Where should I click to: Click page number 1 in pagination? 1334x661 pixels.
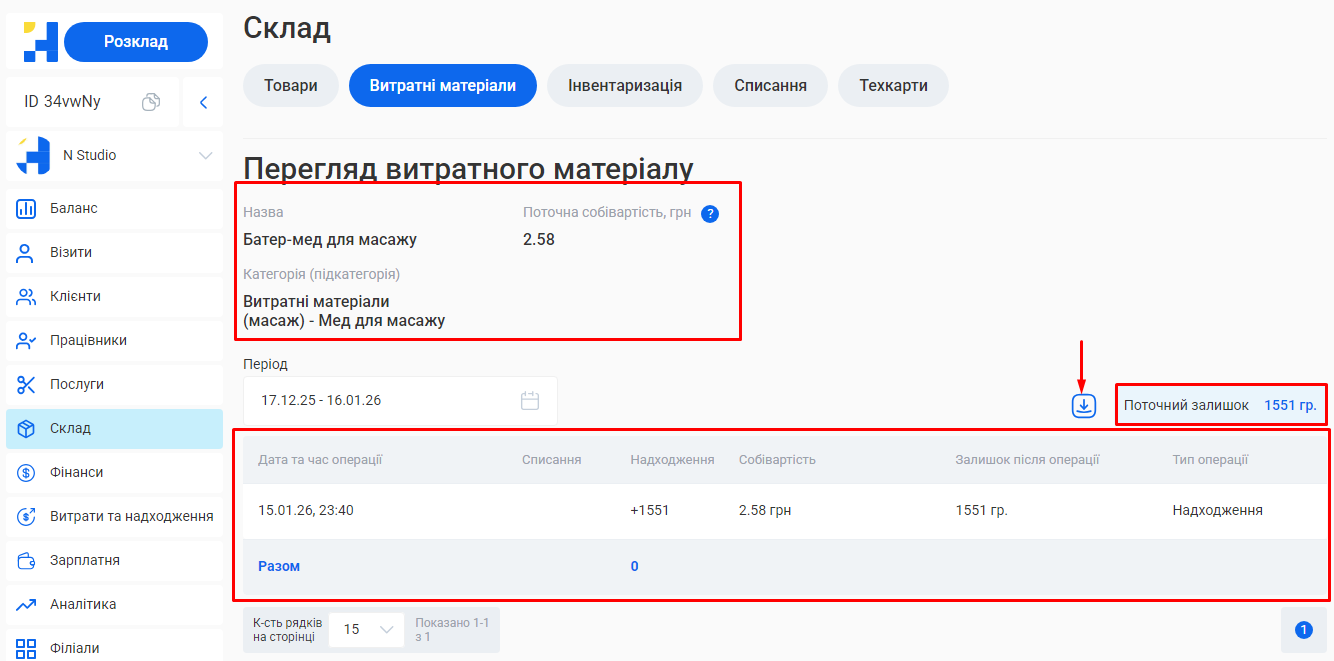click(1303, 630)
